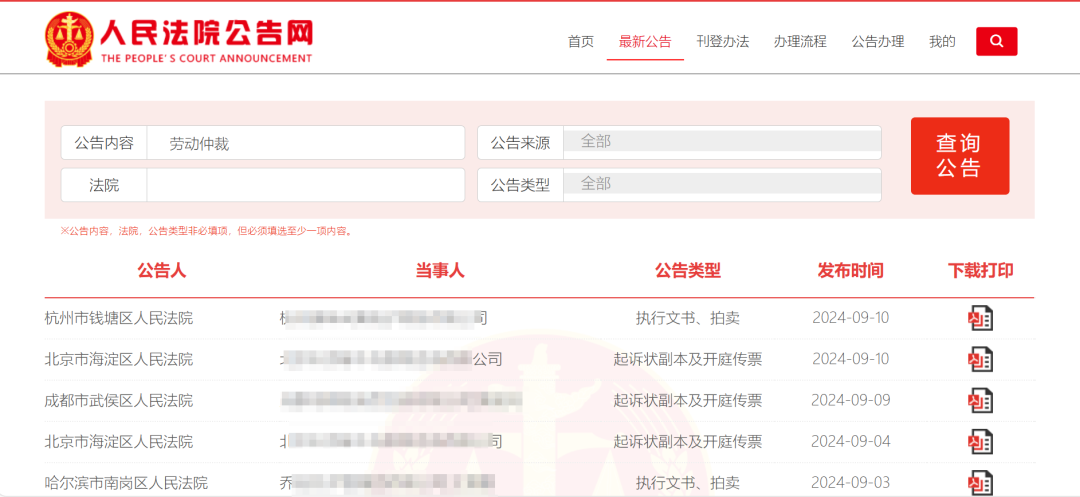Image resolution: width=1080 pixels, height=497 pixels.
Task: Click 成都市武侯区人民法院 in the list
Action: tap(119, 401)
